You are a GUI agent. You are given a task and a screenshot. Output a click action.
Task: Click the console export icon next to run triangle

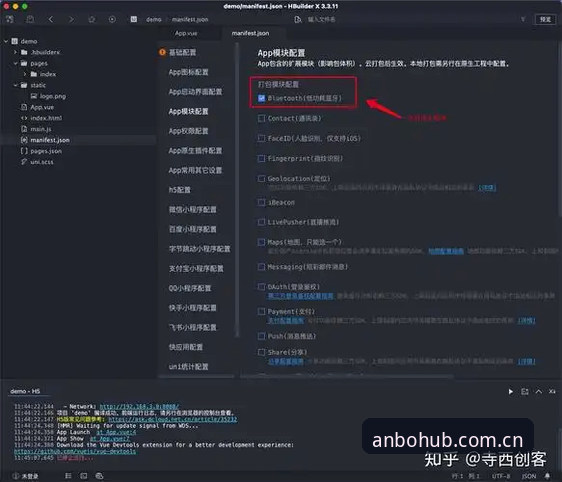tap(525, 392)
